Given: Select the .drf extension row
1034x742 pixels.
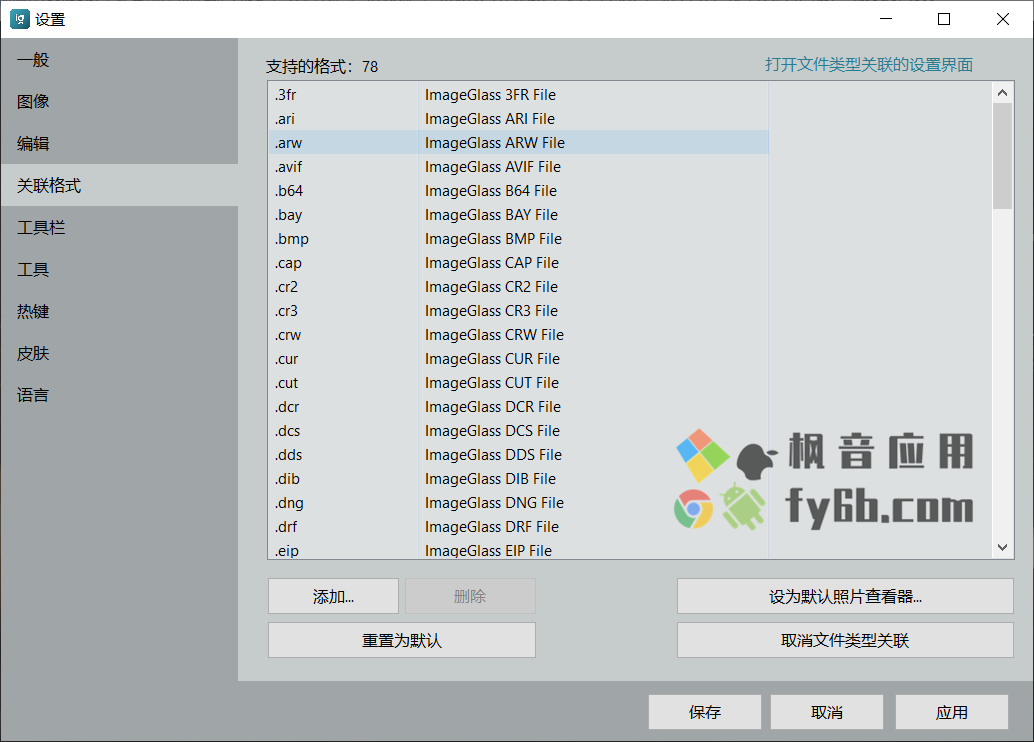Looking at the screenshot, I should point(518,527).
